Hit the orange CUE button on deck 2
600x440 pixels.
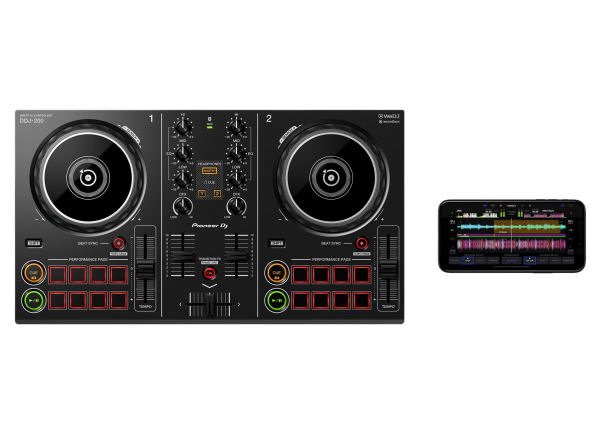point(276,273)
